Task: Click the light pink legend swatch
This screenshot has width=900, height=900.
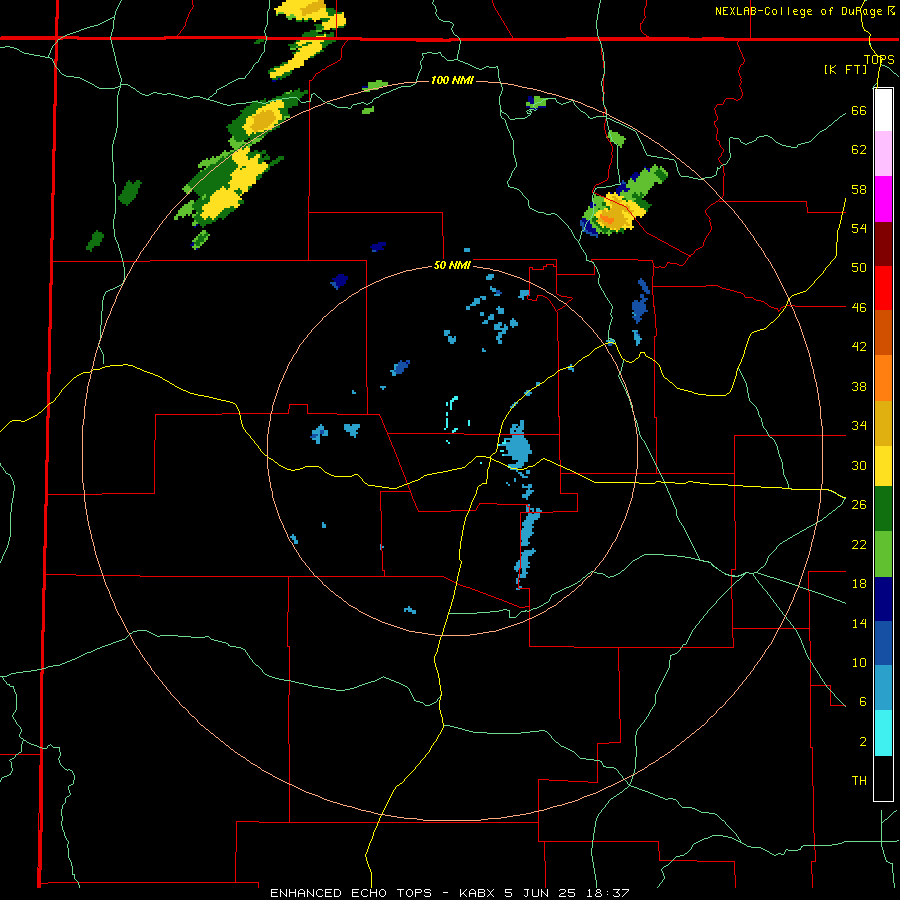Action: pos(883,153)
